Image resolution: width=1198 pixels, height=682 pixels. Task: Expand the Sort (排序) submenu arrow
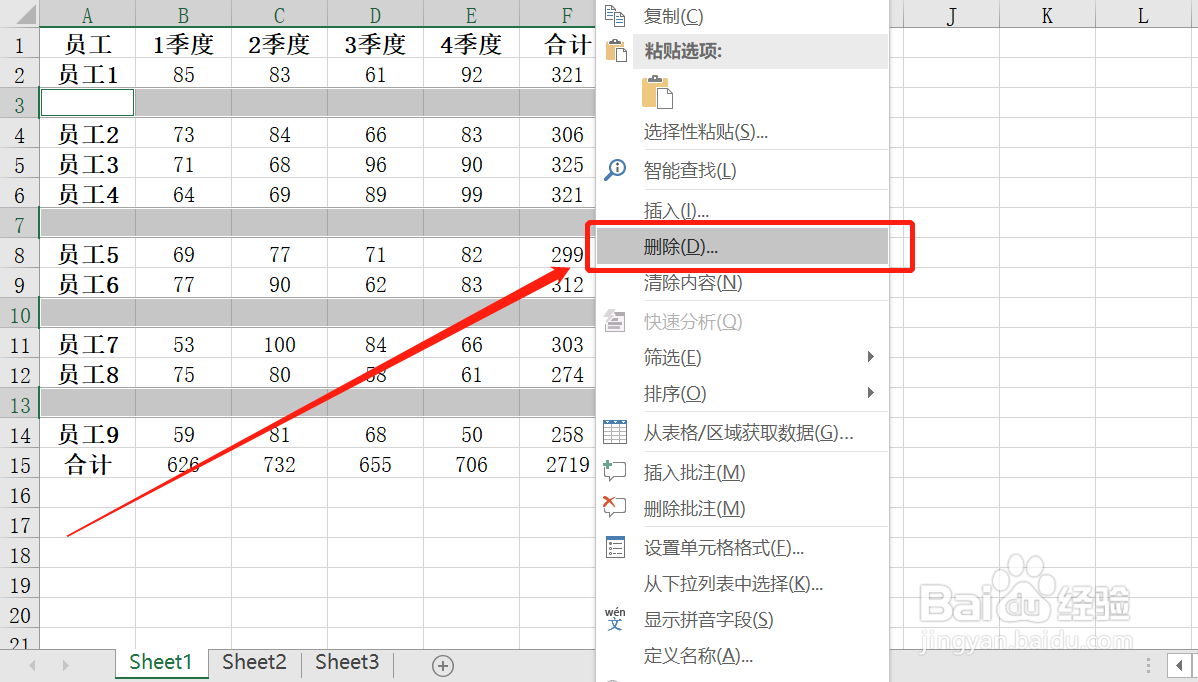click(x=869, y=393)
